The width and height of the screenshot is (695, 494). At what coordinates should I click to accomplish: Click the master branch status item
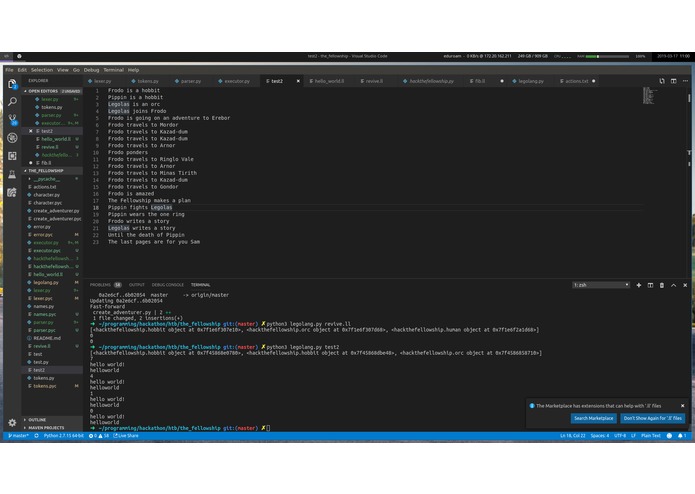pyautogui.click(x=18, y=436)
